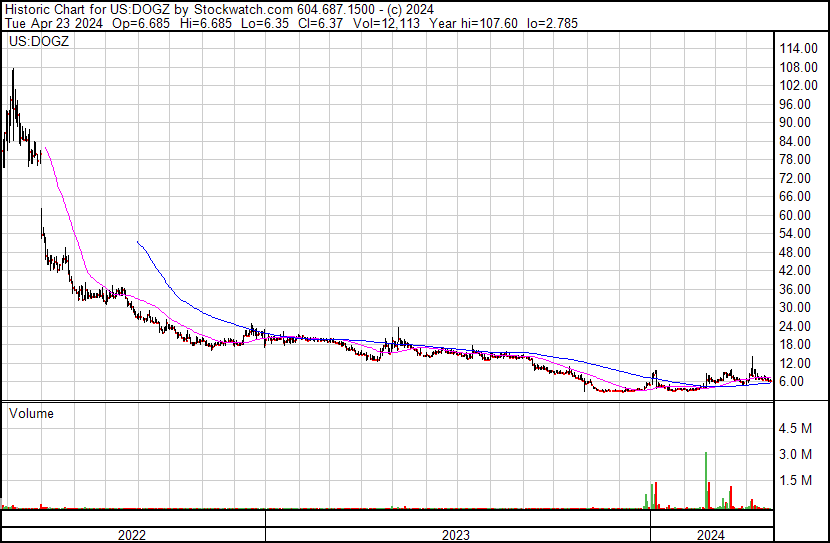Click the US:DOGZ ticker label
The image size is (830, 543).
pos(38,43)
